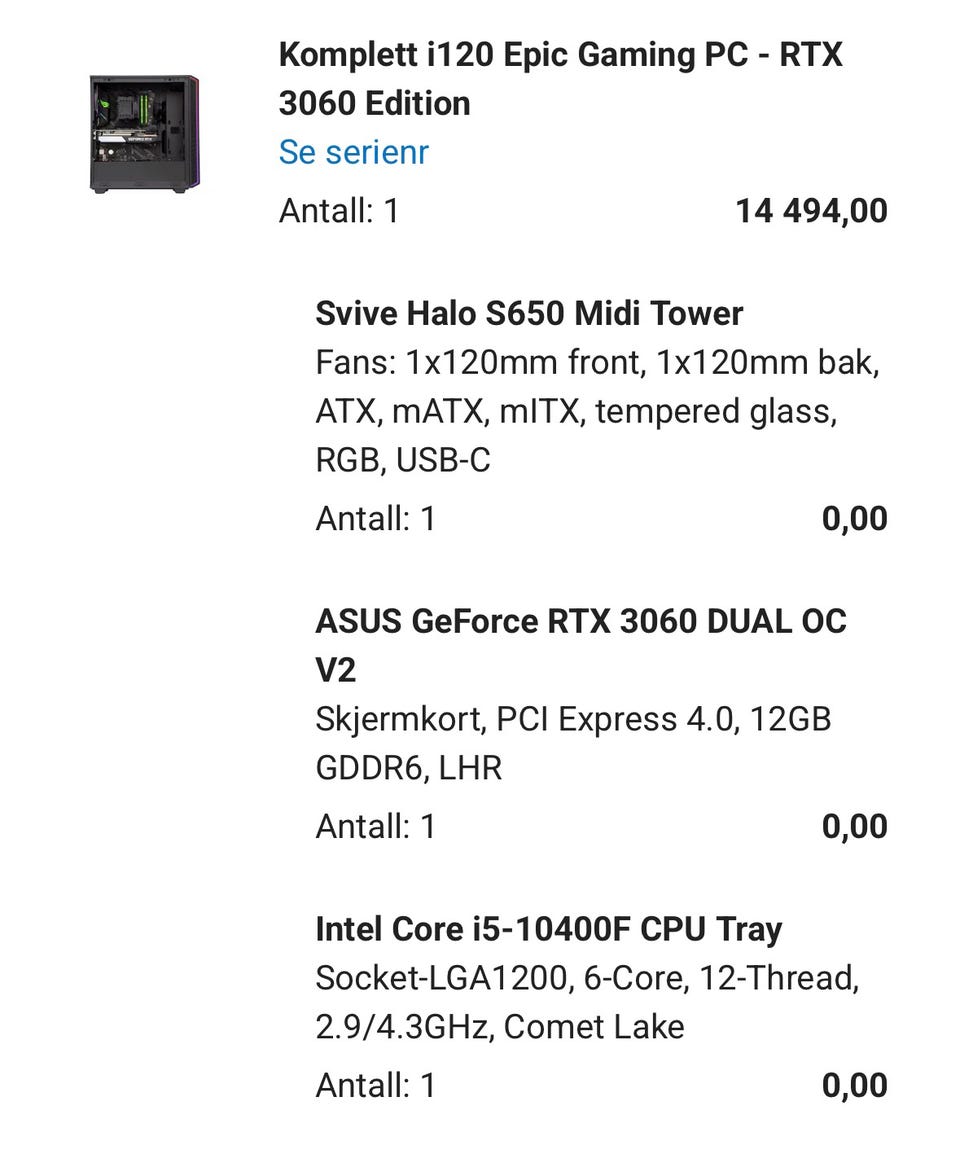Select 'Antall: 1' under Intel Core i5-10400F

click(375, 1085)
